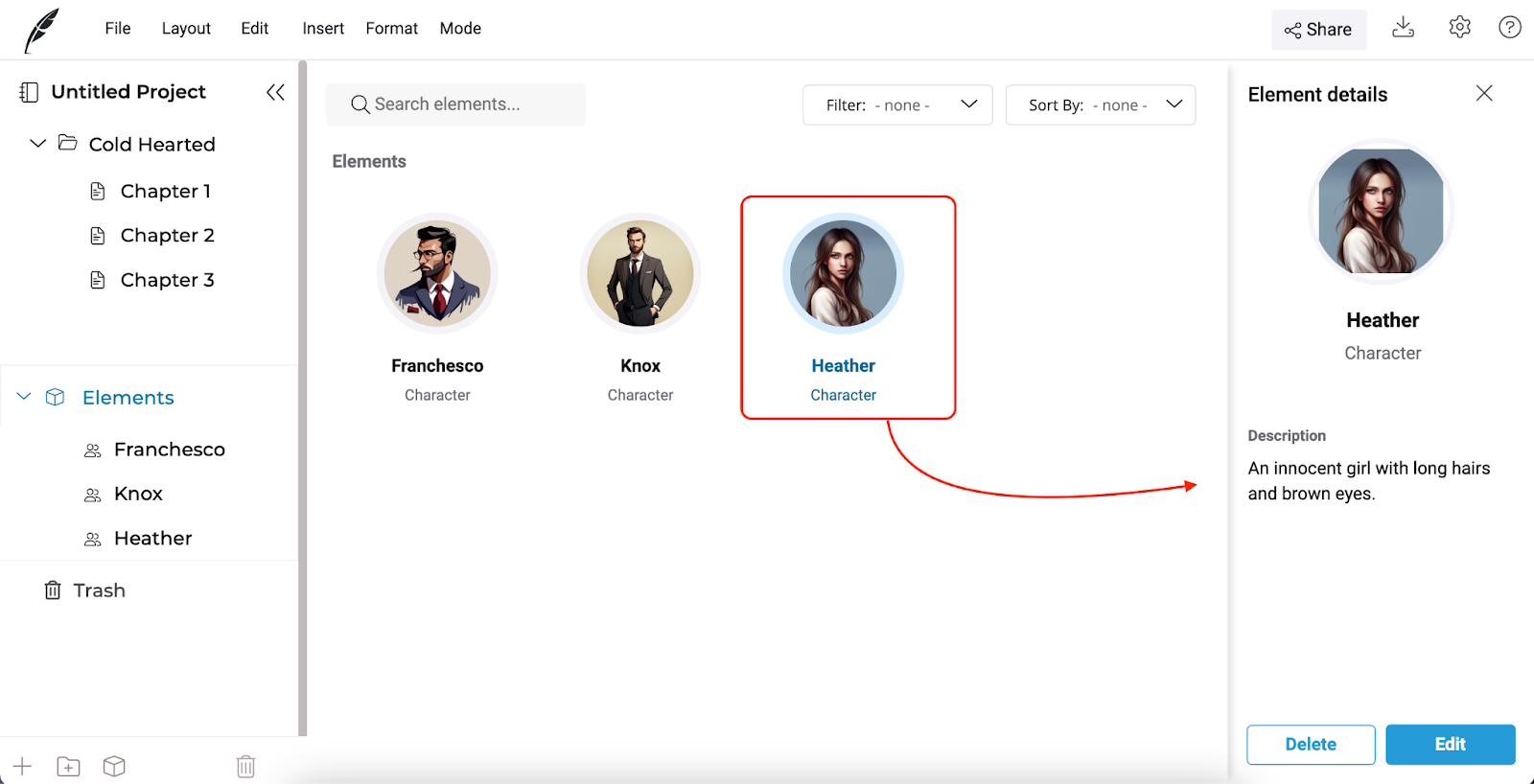1534x784 pixels.
Task: Open the Format menu
Action: 391,29
